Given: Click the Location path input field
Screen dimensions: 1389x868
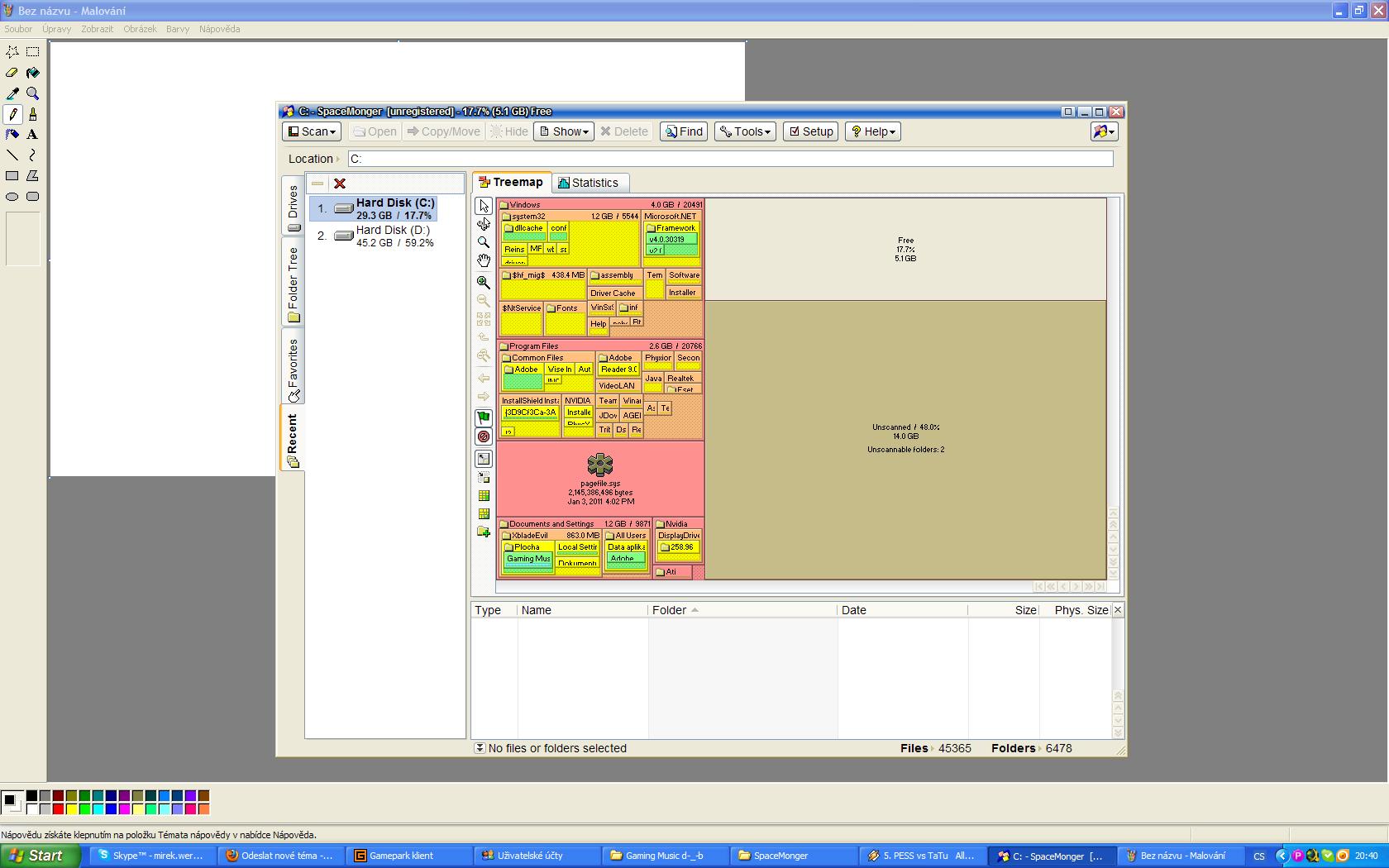Looking at the screenshot, I should [730, 159].
